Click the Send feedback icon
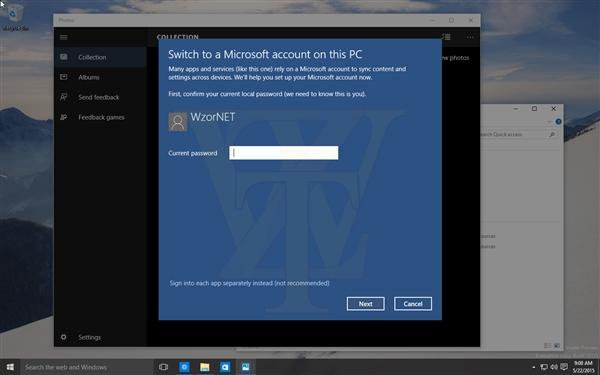This screenshot has width=600, height=375. tap(64, 97)
